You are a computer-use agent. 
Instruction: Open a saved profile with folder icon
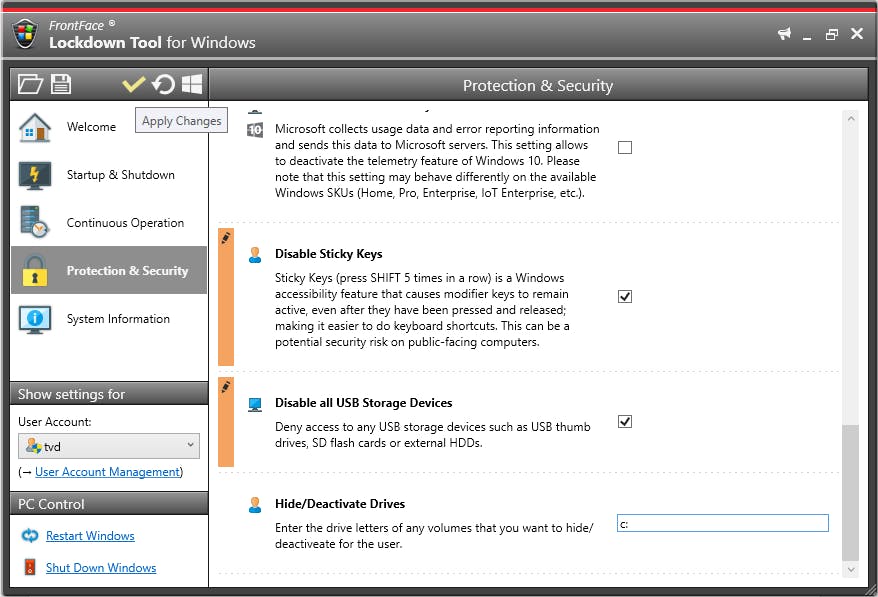pyautogui.click(x=30, y=85)
